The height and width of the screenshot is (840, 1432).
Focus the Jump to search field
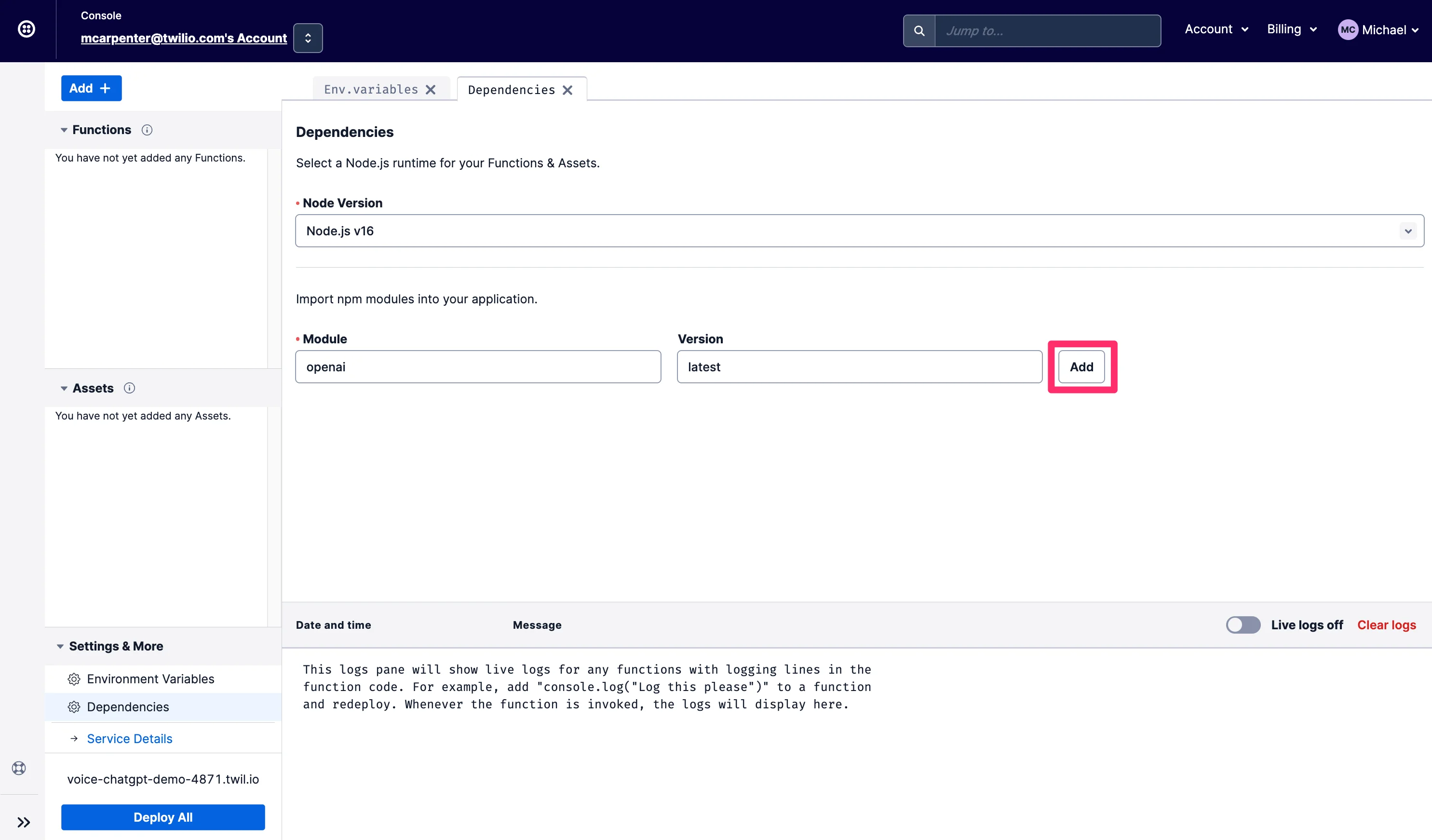coord(1047,31)
